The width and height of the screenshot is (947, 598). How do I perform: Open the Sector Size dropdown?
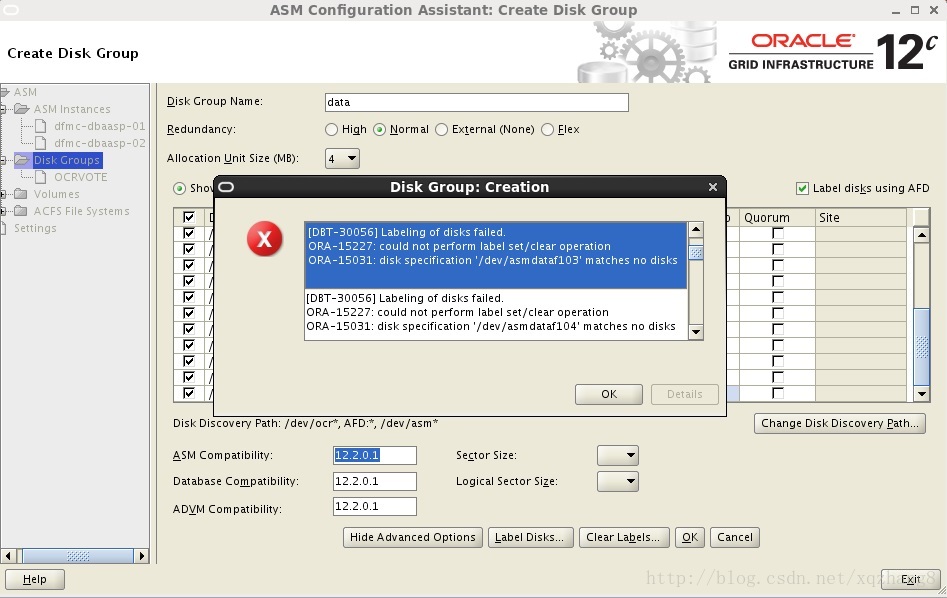pyautogui.click(x=618, y=455)
